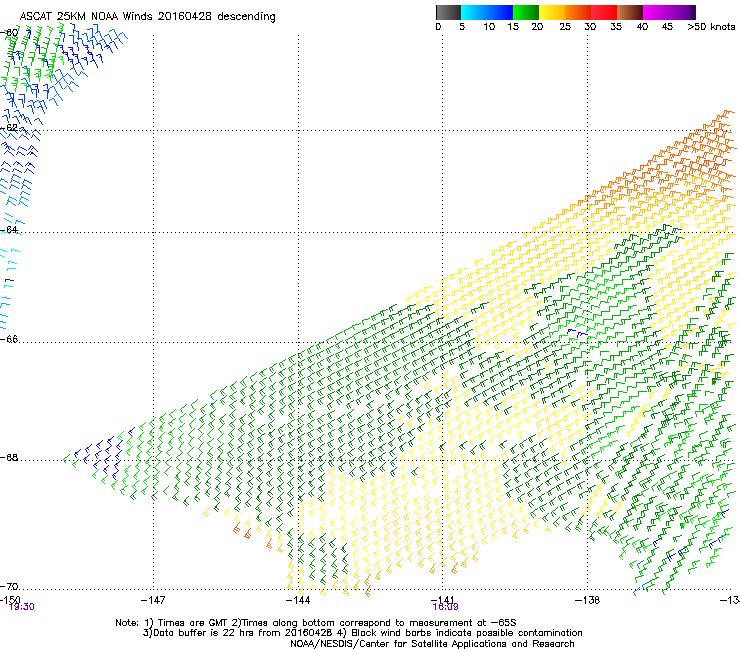Click the legend tick label '10'
740x650 pixels.
point(489,27)
